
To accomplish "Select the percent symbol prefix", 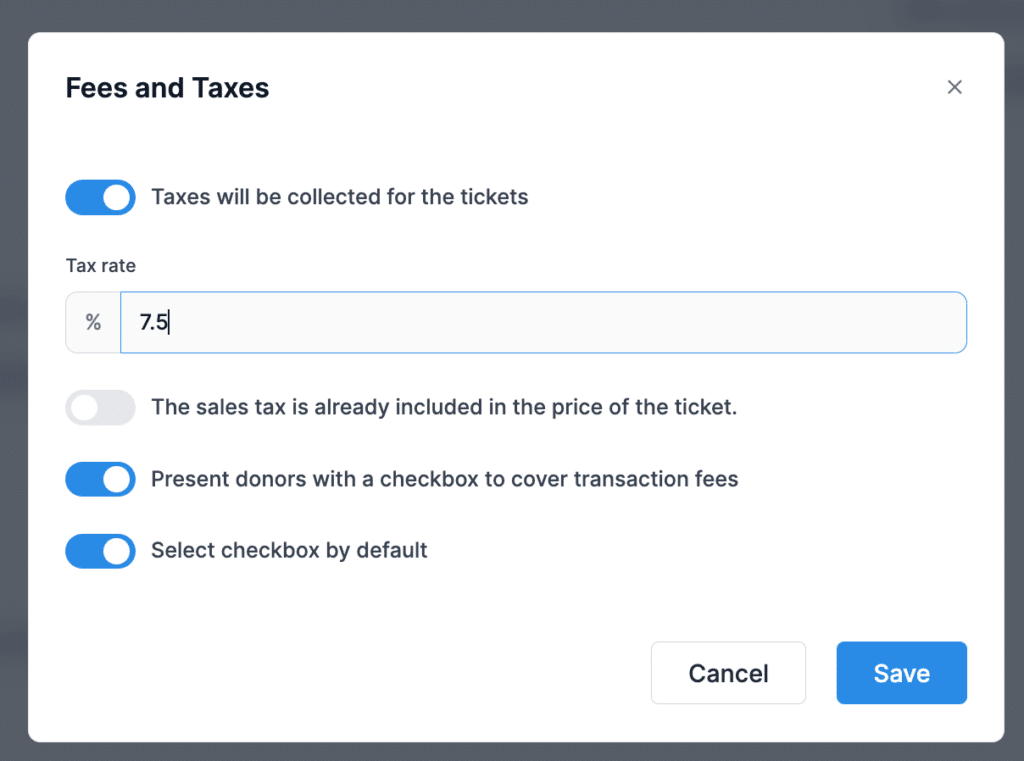I will (x=93, y=322).
